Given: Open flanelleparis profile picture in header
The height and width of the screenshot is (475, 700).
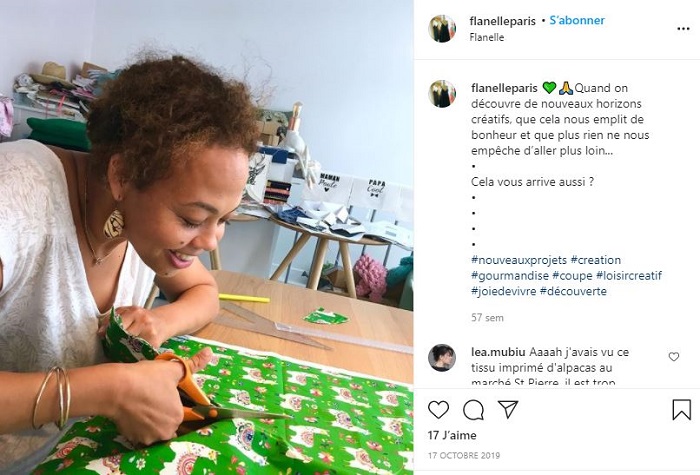Looking at the screenshot, I should click(442, 28).
